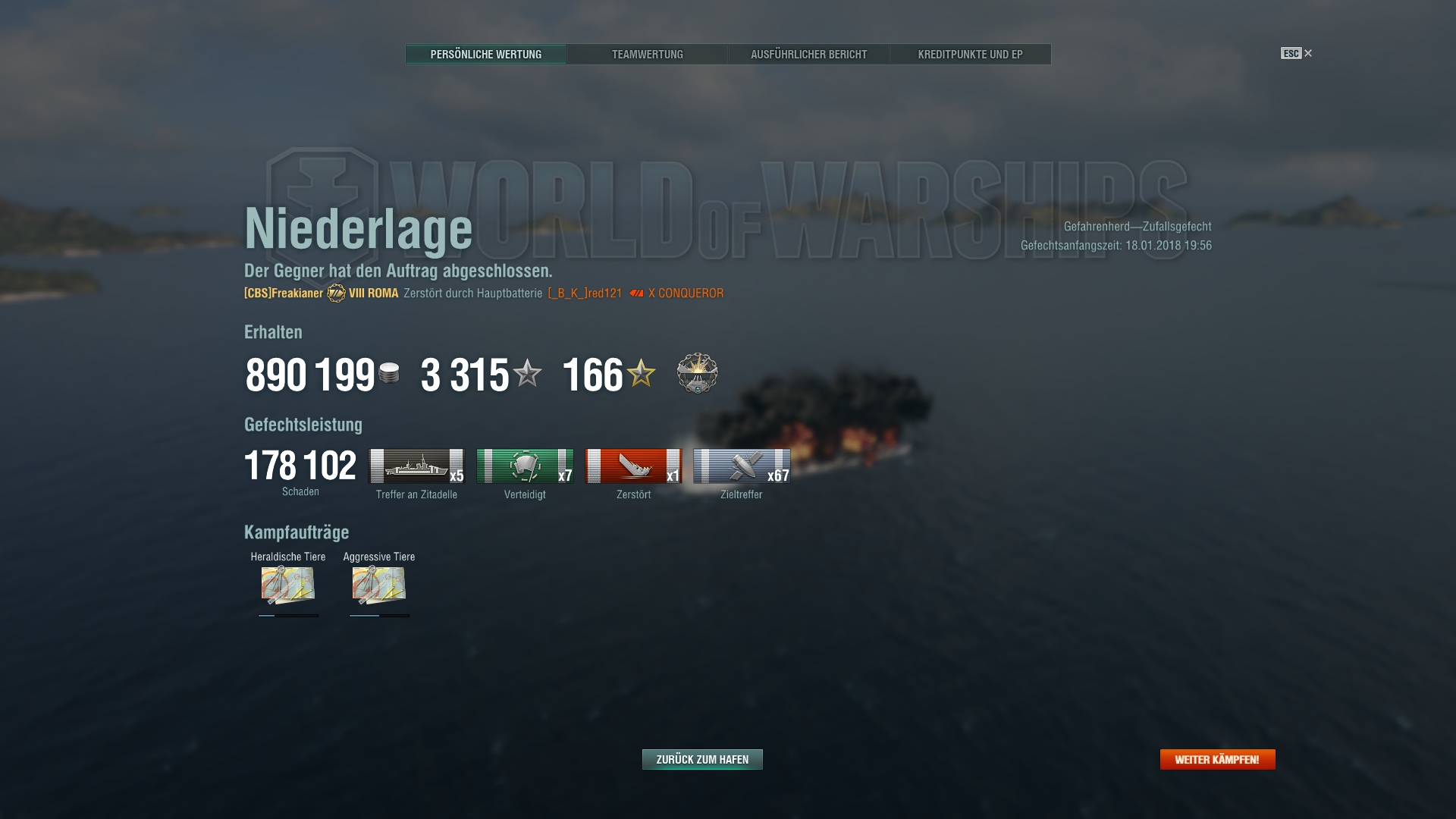The height and width of the screenshot is (819, 1456).
Task: Click the Zurück zum Hafen button
Action: pos(702,759)
